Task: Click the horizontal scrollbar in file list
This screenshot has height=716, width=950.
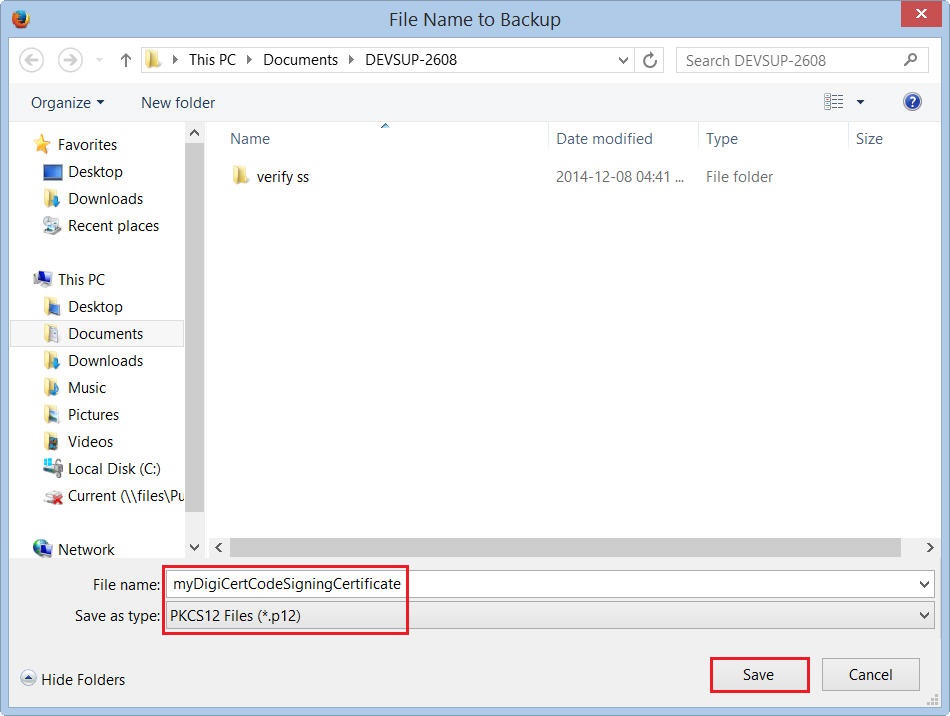Action: click(565, 548)
